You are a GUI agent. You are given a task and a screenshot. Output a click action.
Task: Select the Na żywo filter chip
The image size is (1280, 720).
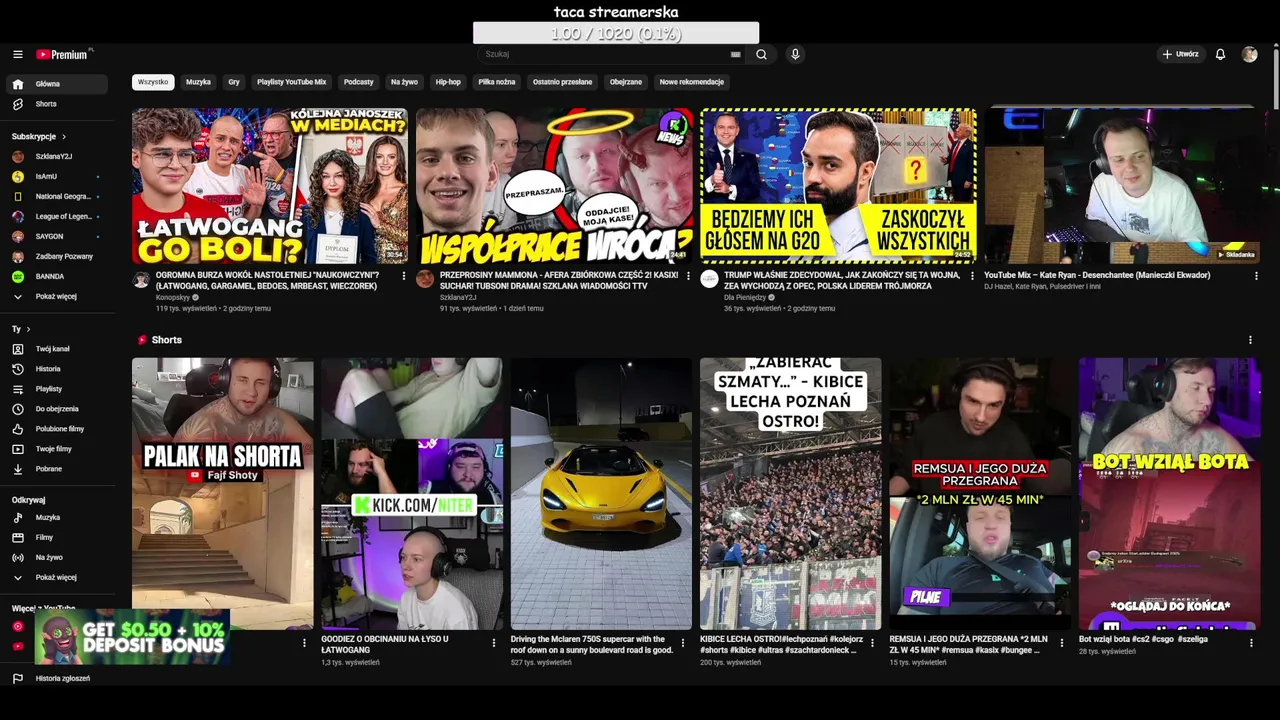click(x=404, y=82)
